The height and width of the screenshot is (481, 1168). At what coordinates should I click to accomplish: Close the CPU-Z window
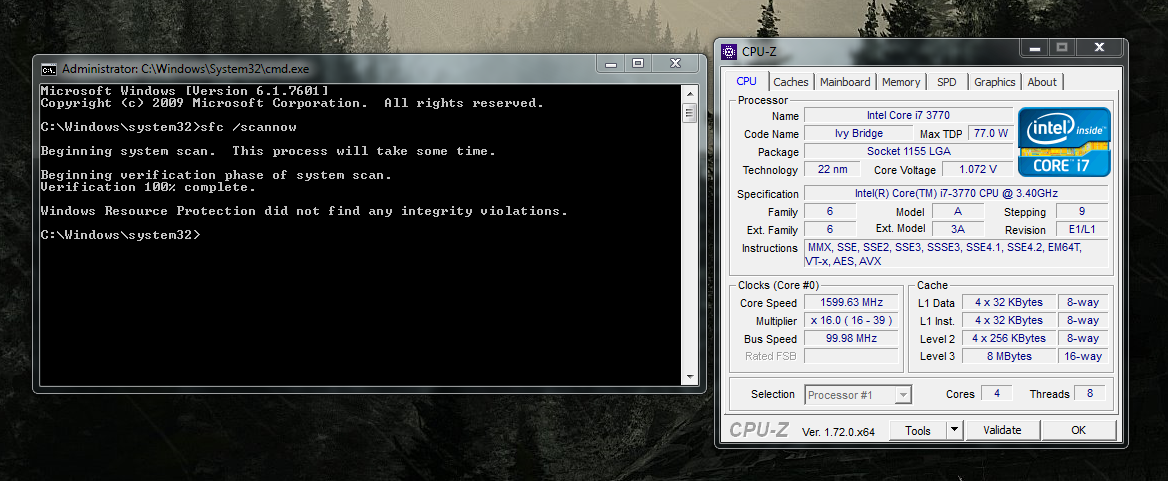[1099, 48]
